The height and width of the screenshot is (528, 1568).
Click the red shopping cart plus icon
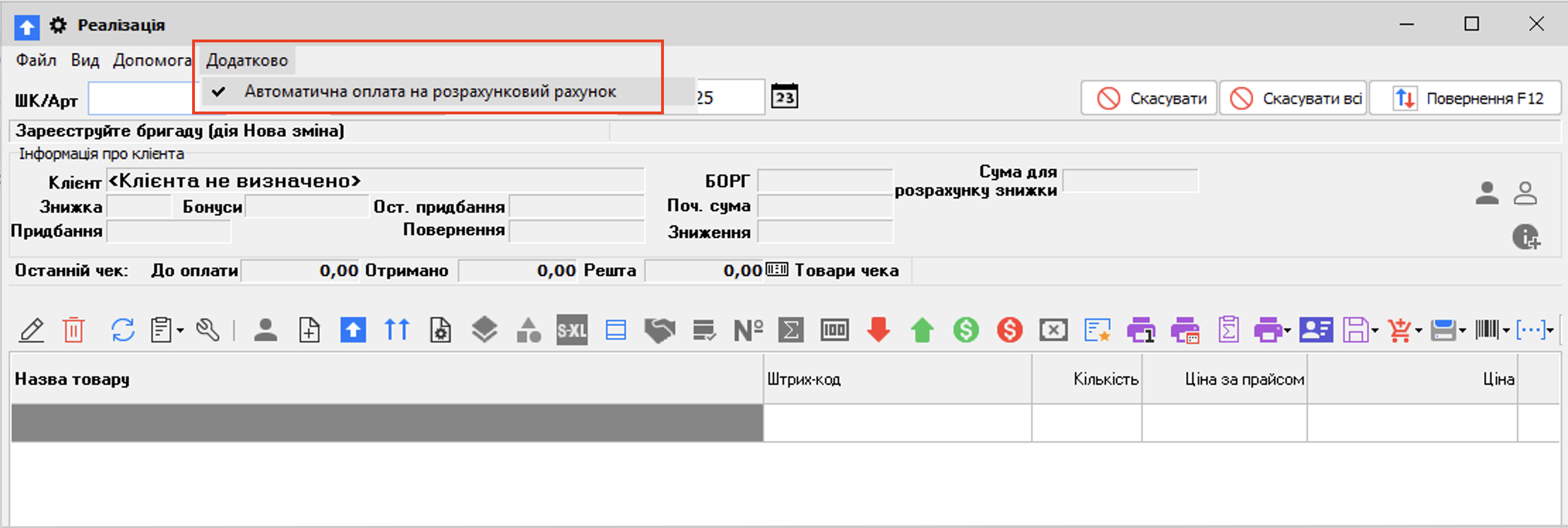point(1399,330)
